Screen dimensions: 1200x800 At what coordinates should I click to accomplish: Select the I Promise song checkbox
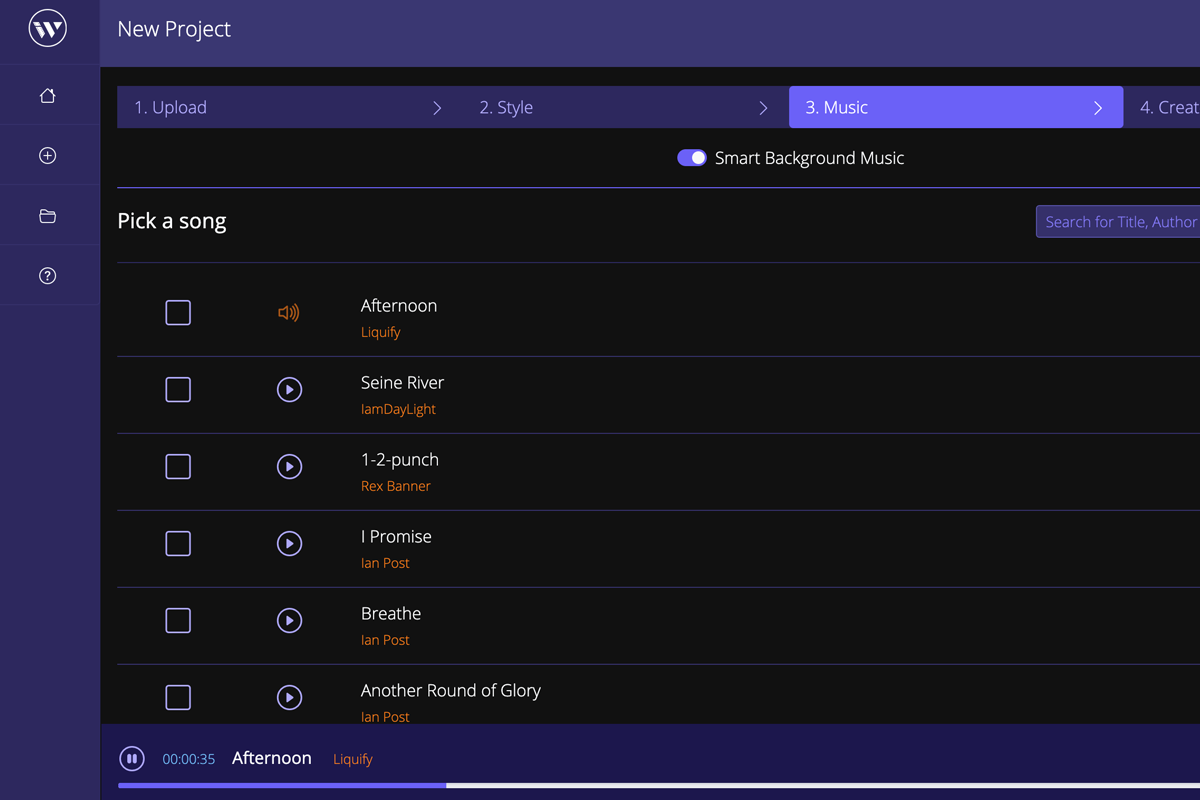coord(178,544)
